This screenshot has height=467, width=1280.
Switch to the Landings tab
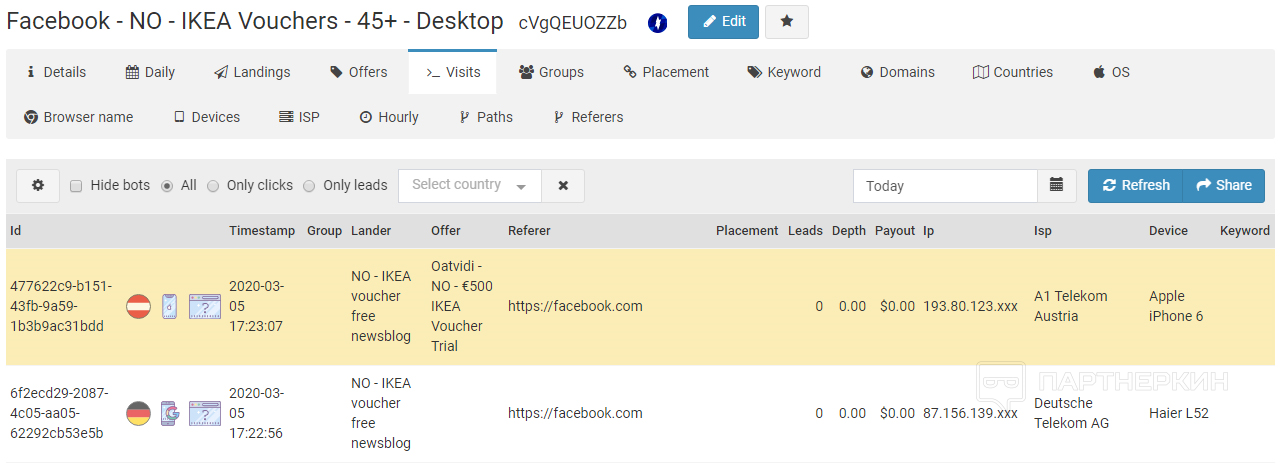[252, 72]
